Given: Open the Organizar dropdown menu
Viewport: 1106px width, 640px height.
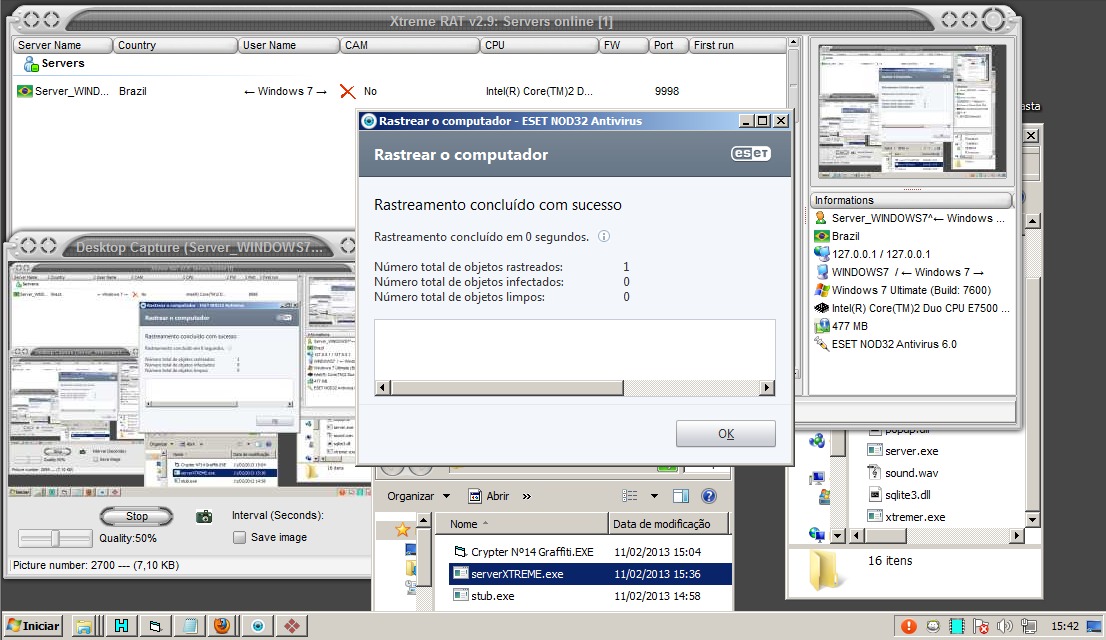Looking at the screenshot, I should coord(418,496).
